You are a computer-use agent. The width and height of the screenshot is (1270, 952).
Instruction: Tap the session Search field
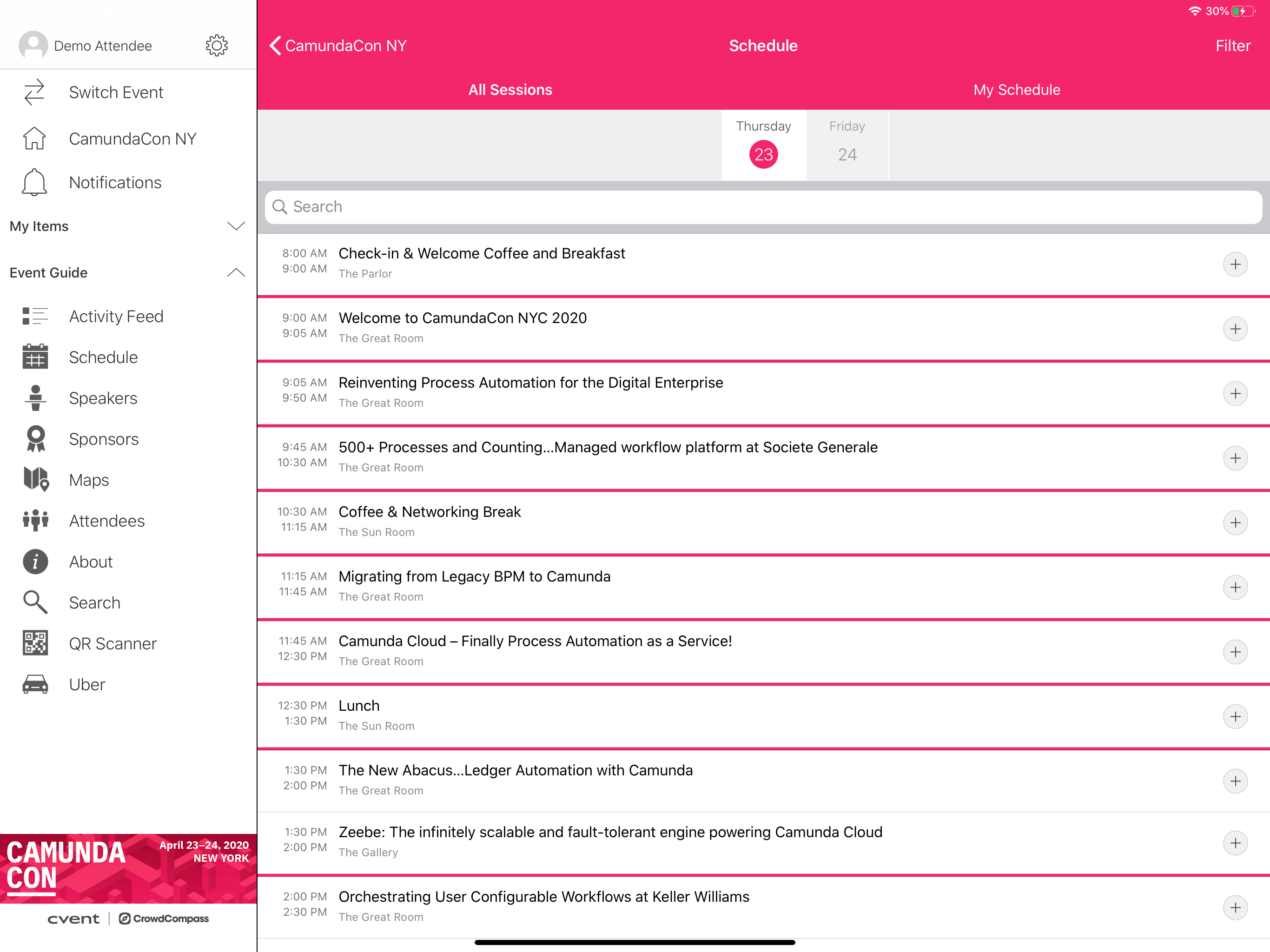(x=763, y=207)
